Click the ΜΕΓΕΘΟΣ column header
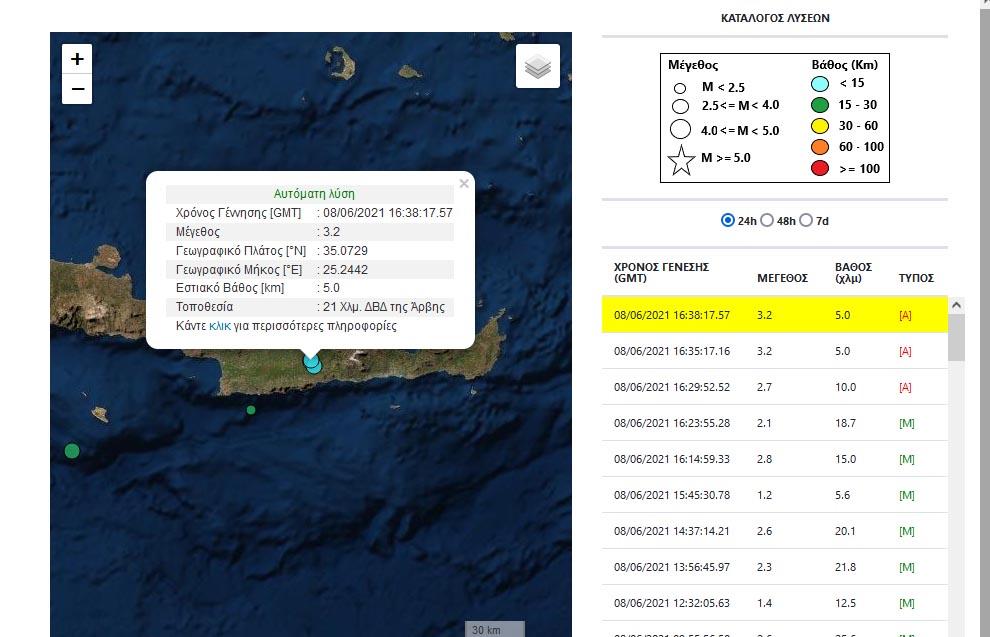 (x=782, y=278)
